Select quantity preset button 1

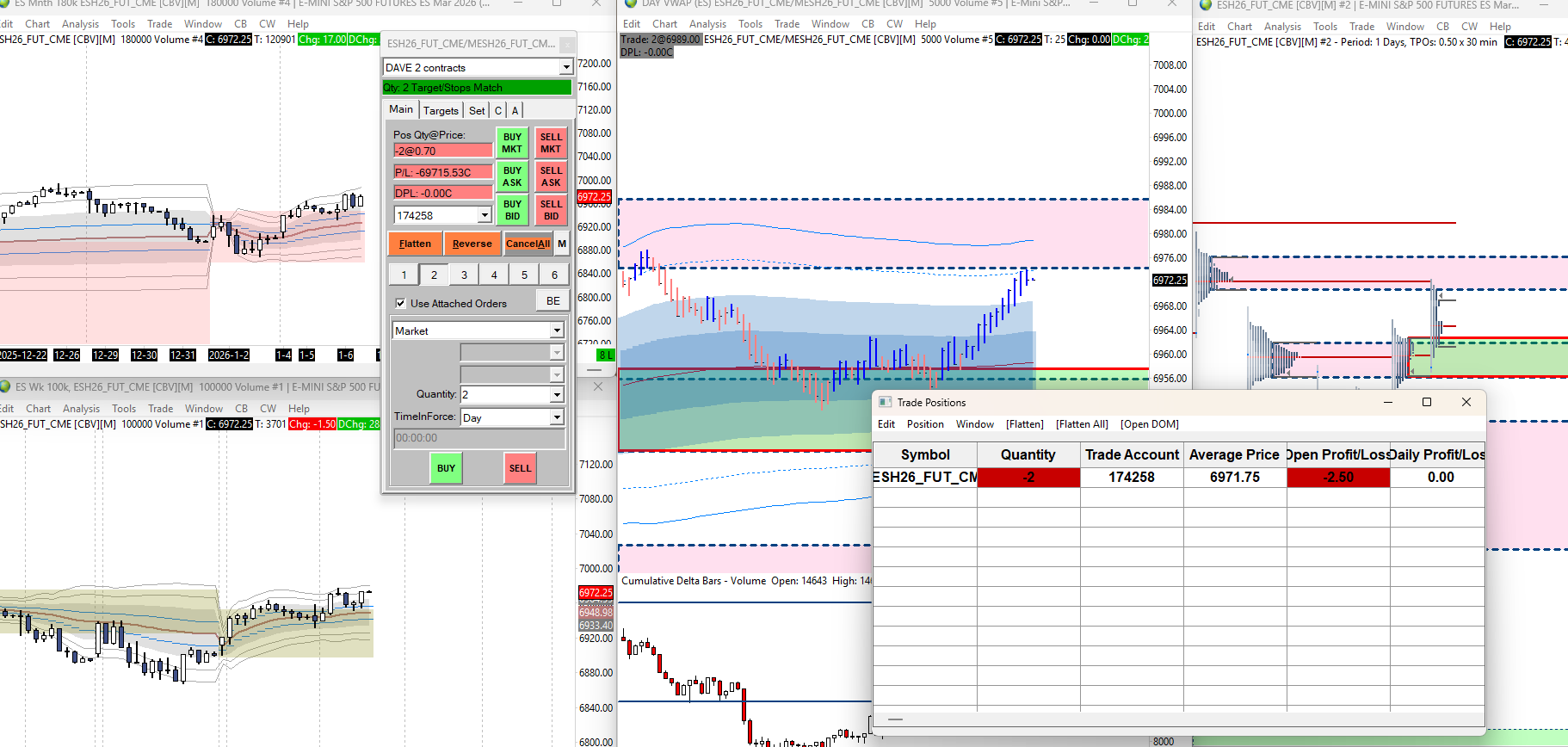pyautogui.click(x=404, y=275)
